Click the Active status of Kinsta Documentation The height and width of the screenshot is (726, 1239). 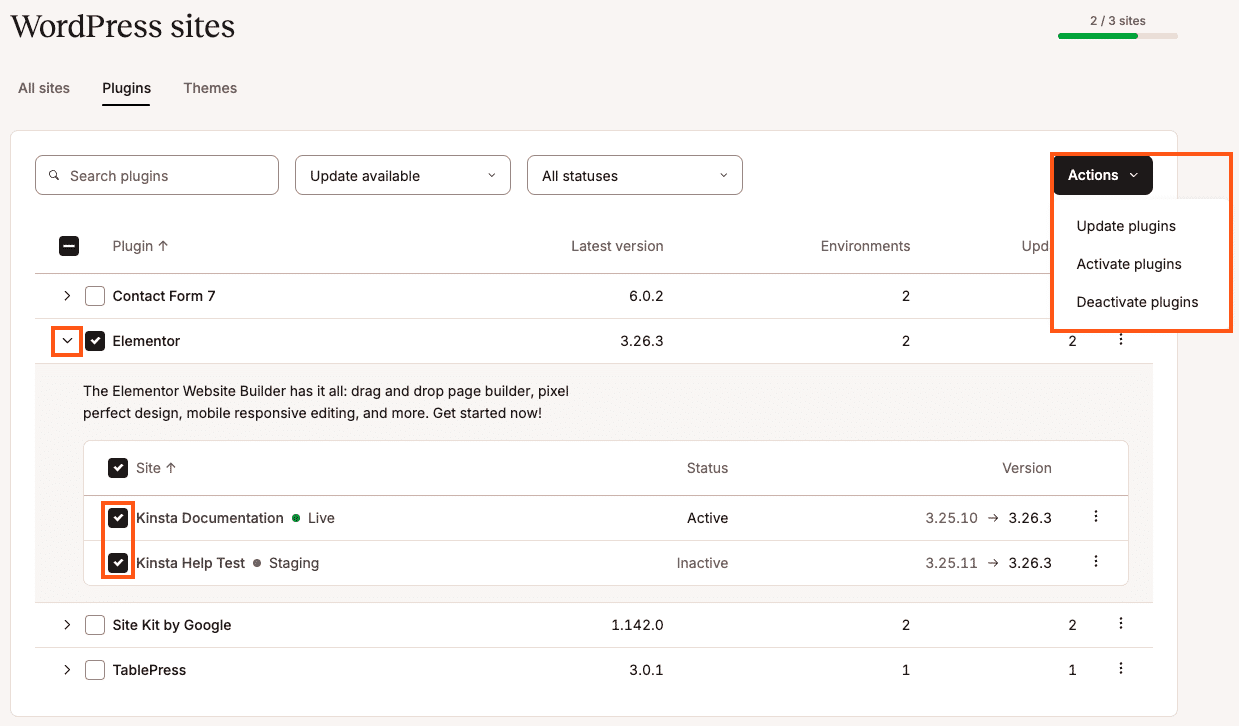coord(707,518)
